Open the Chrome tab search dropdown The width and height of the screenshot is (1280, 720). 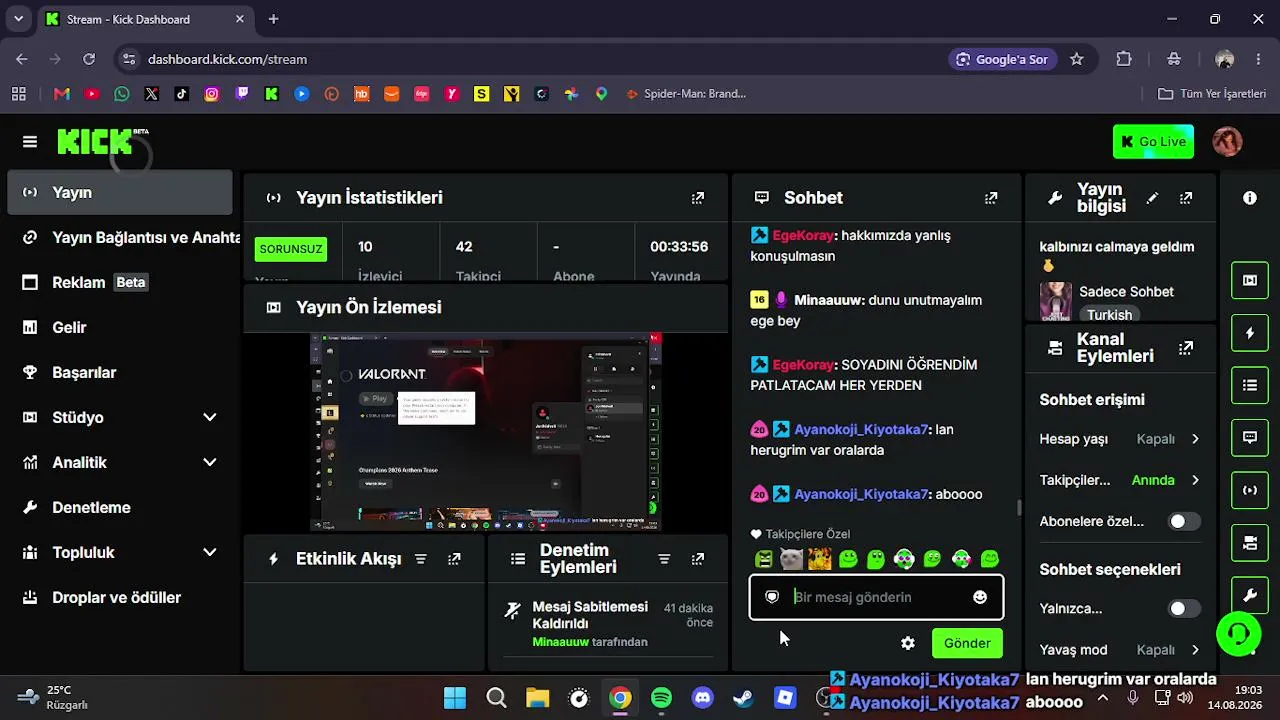coord(18,19)
